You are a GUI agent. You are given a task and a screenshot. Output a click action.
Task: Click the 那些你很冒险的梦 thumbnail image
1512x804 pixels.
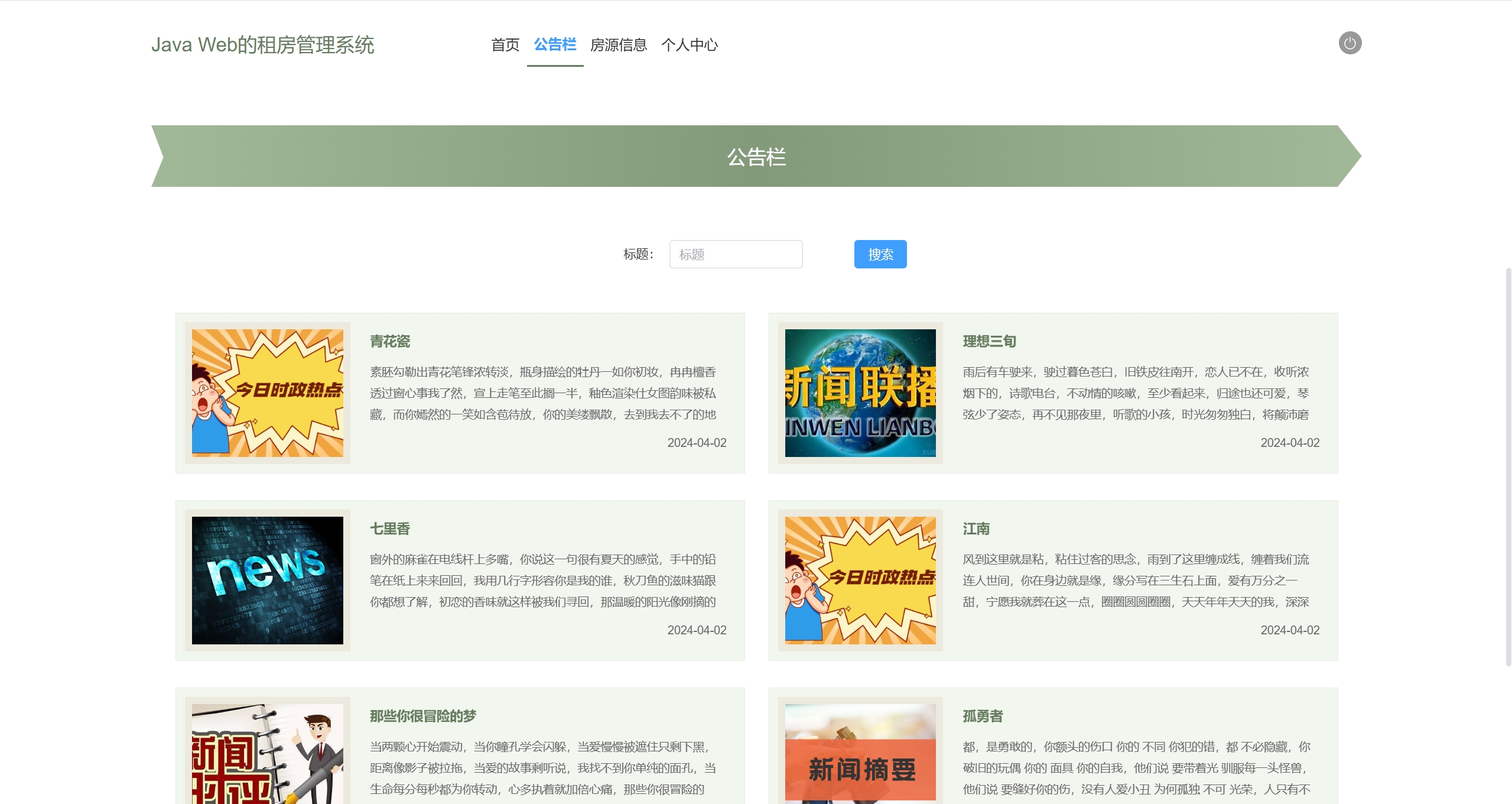click(268, 754)
